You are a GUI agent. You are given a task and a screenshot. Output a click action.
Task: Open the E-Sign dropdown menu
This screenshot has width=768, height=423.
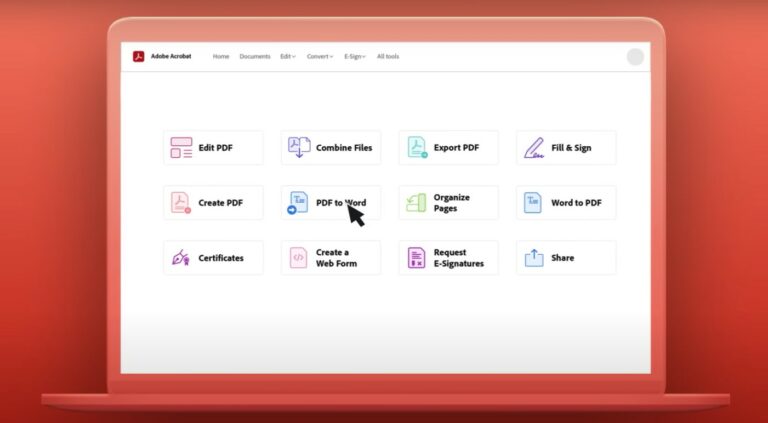355,57
